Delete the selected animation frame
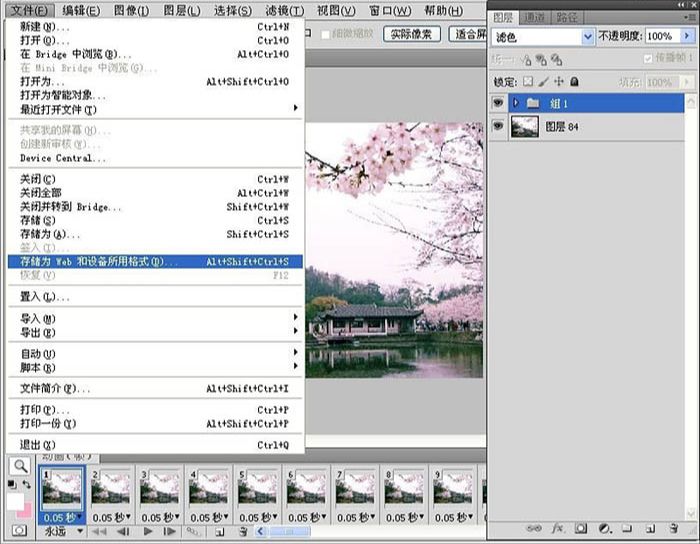This screenshot has height=544, width=700. 243,532
